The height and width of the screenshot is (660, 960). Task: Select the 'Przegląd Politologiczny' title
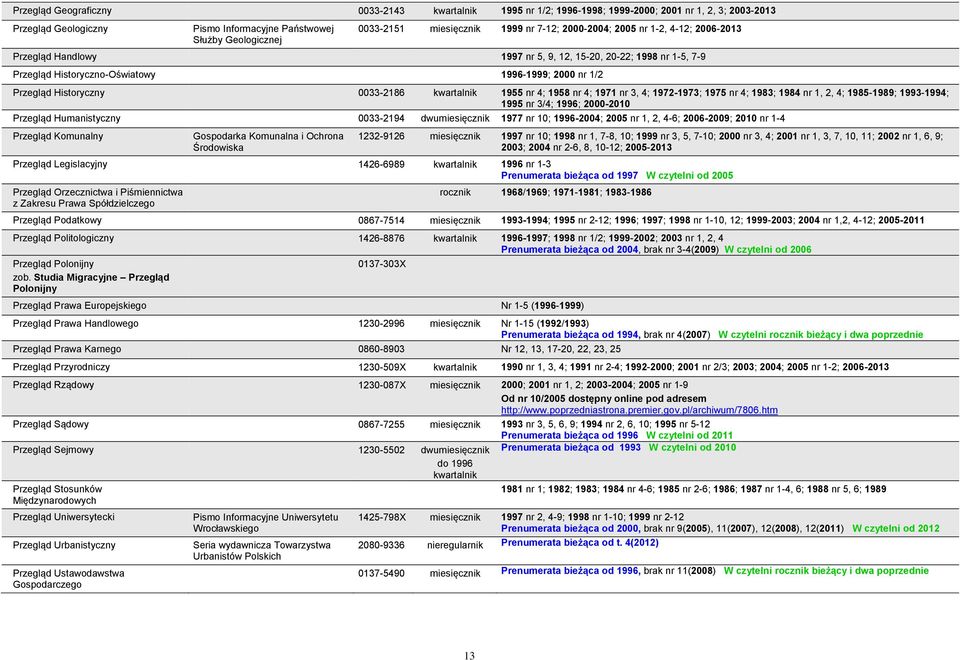(63, 238)
